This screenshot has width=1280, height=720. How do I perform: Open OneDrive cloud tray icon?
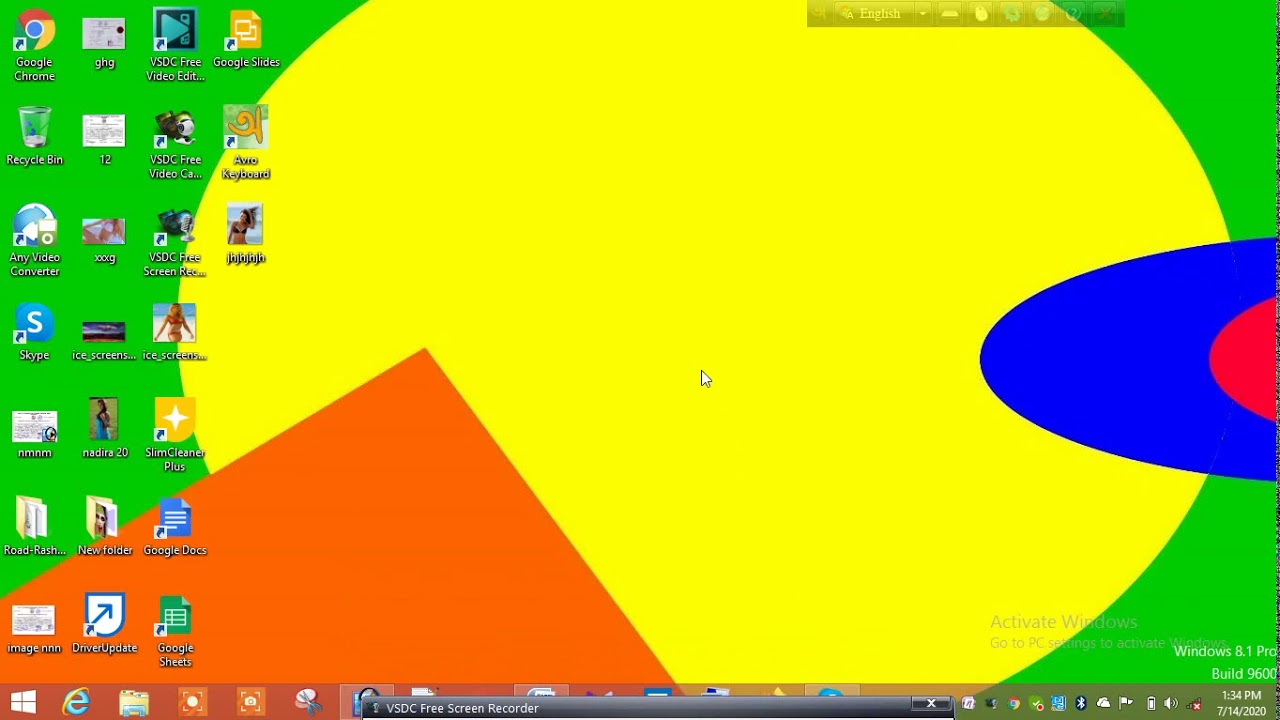pos(1103,703)
